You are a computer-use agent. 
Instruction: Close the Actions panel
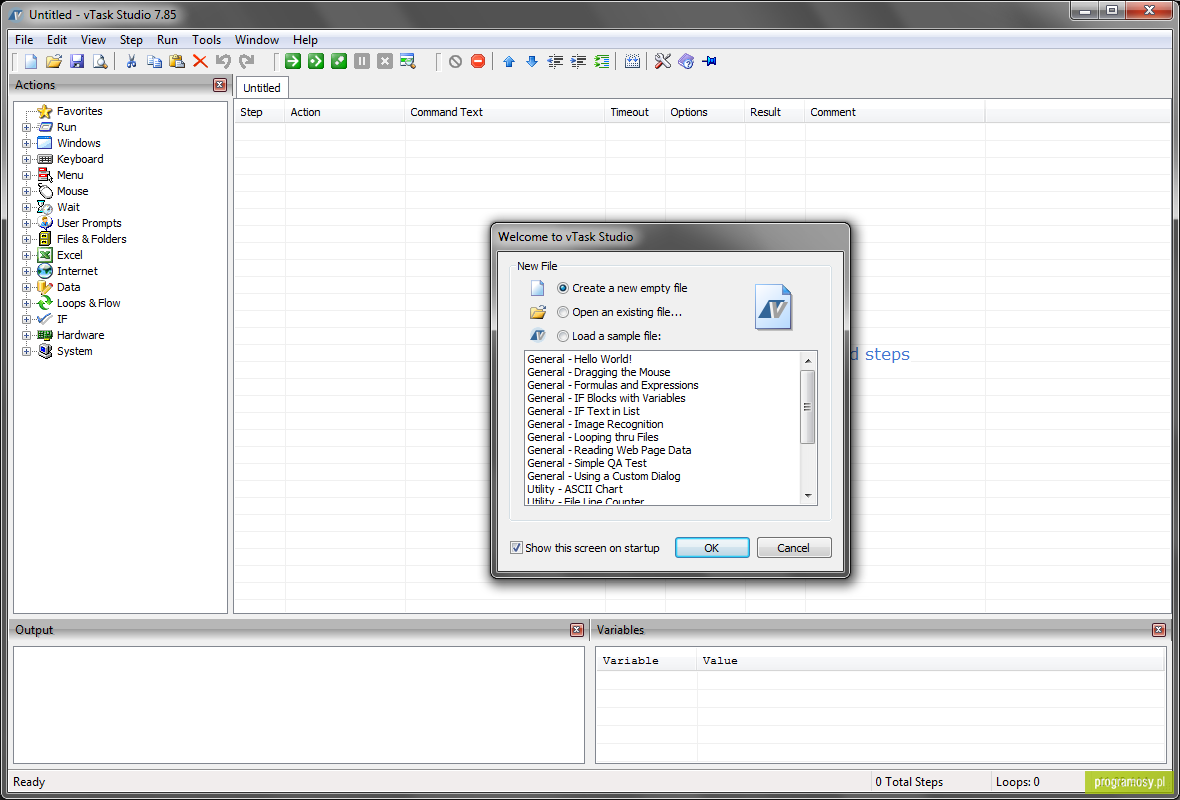click(x=220, y=85)
